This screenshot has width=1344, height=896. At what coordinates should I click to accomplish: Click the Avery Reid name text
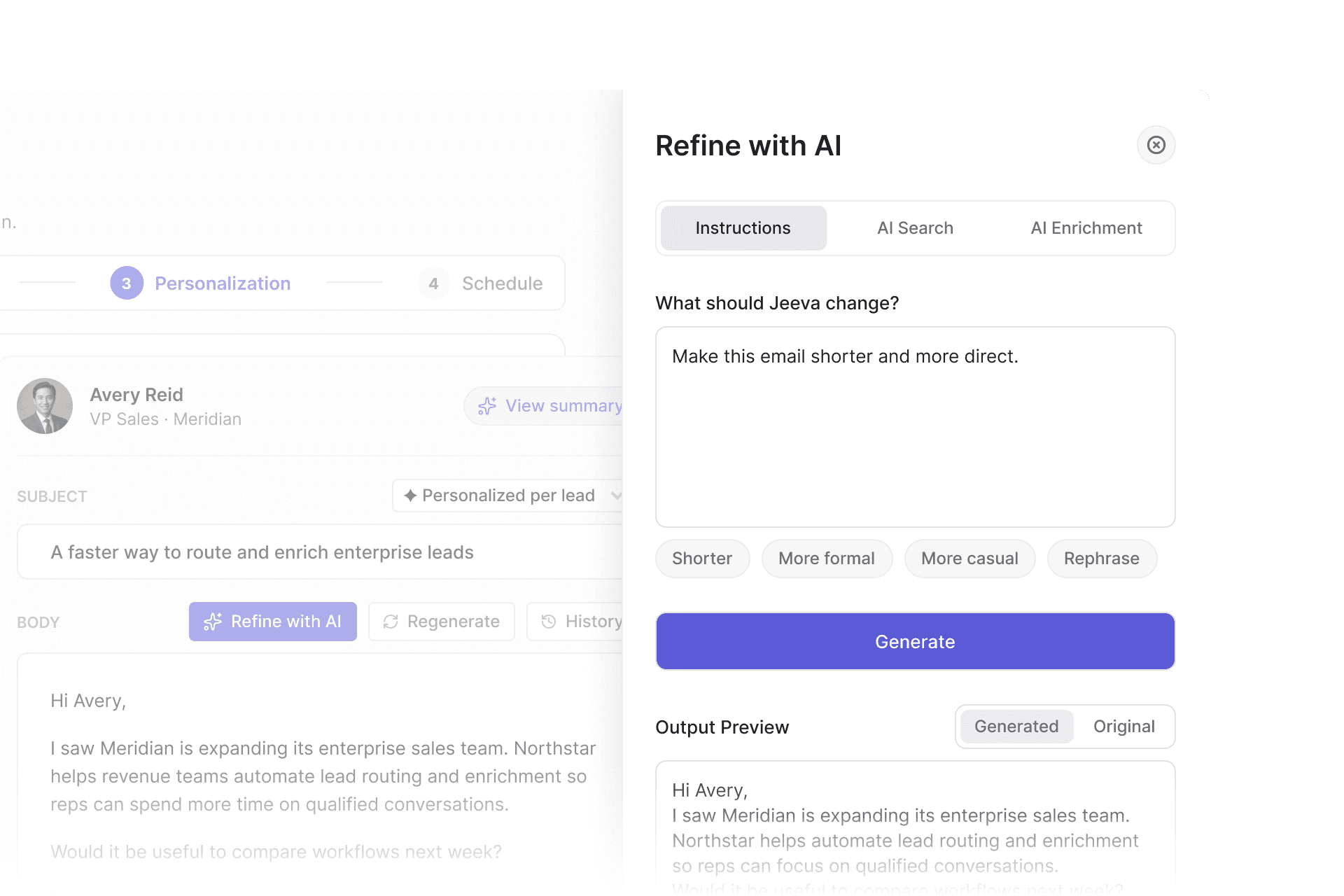click(x=136, y=395)
